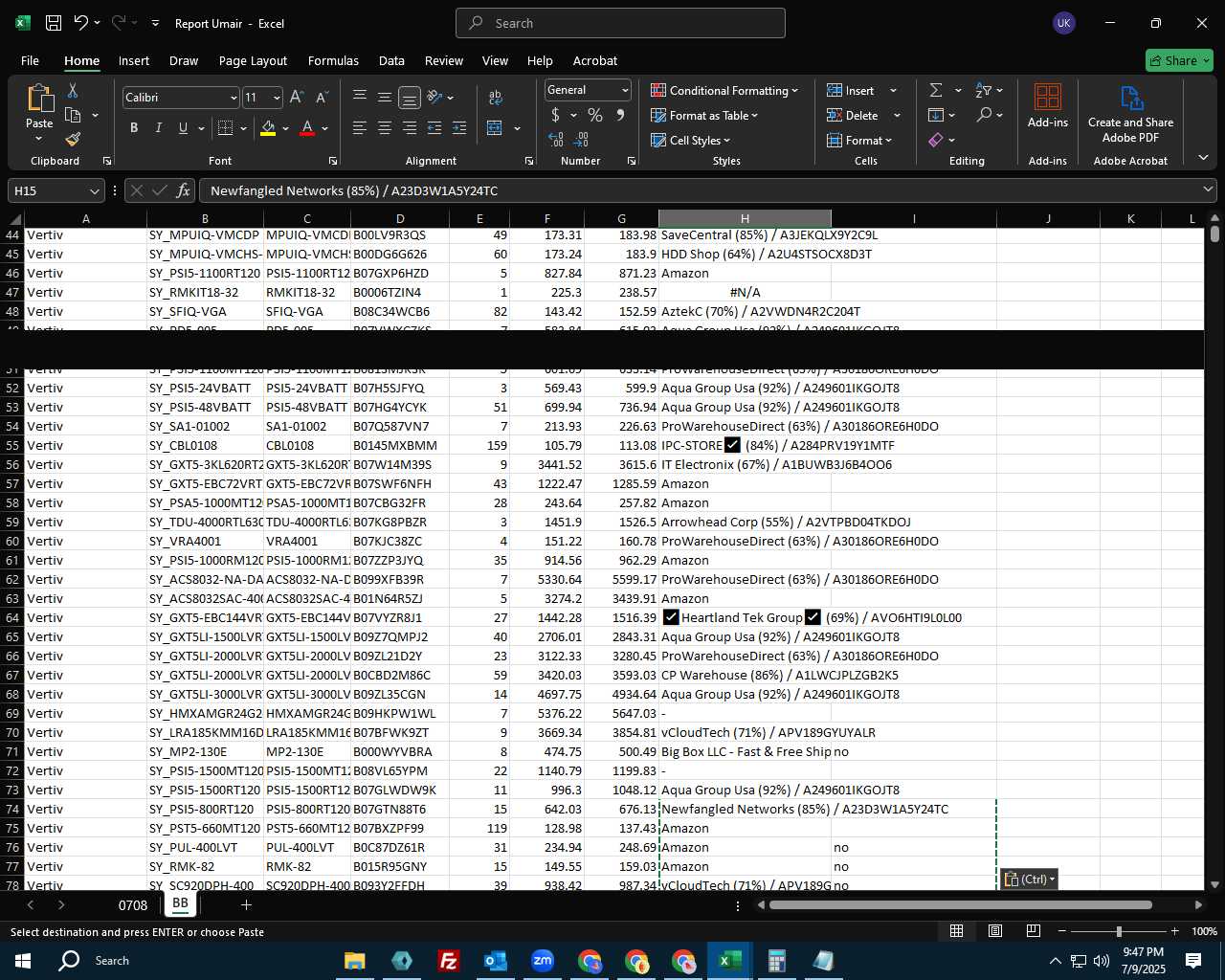1225x980 pixels.
Task: Click the Decrease Font Size icon
Action: point(322,97)
